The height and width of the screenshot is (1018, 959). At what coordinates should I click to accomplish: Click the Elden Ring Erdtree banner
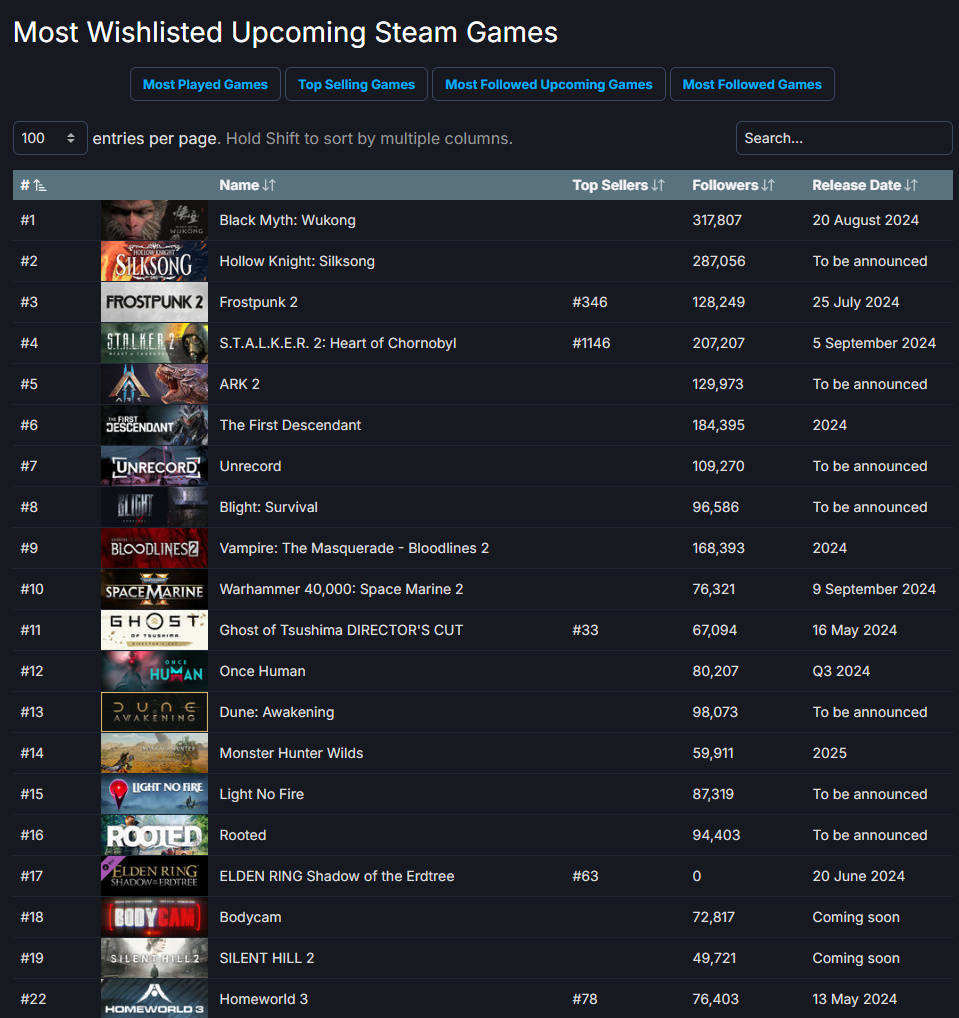[x=155, y=876]
